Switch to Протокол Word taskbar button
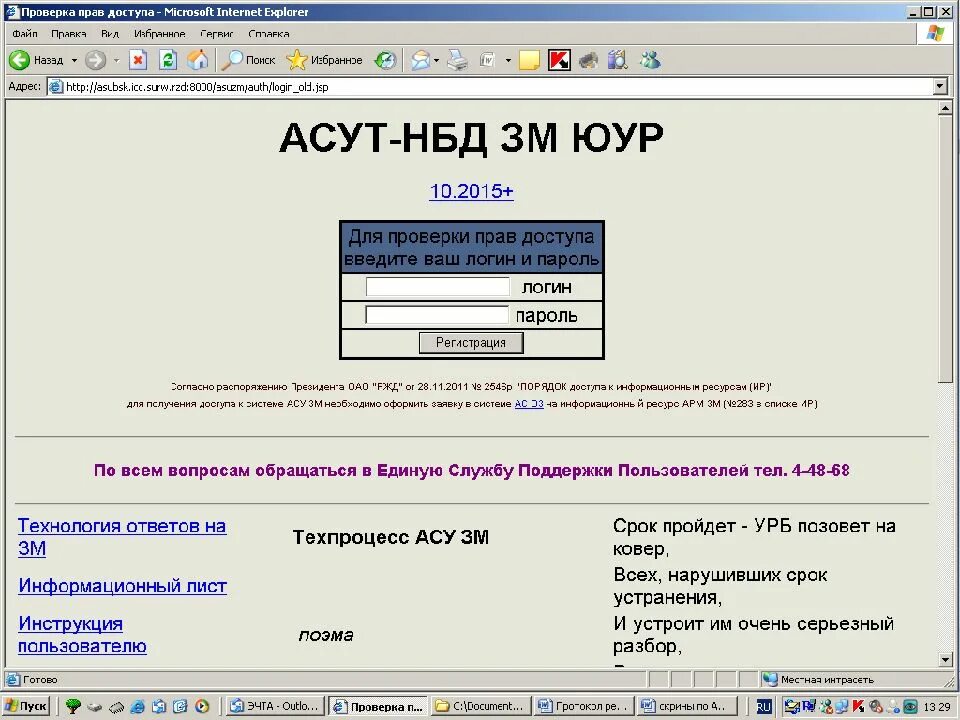This screenshot has height=720, width=960. click(x=583, y=706)
